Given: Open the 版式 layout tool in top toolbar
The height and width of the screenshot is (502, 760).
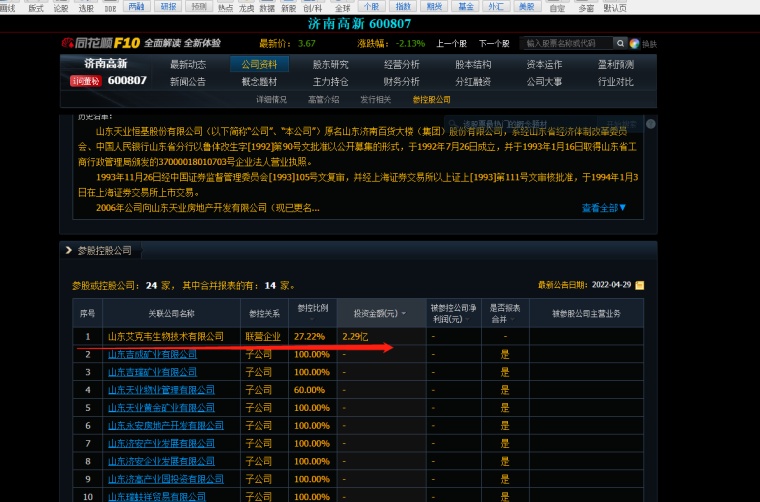Looking at the screenshot, I should point(35,7).
